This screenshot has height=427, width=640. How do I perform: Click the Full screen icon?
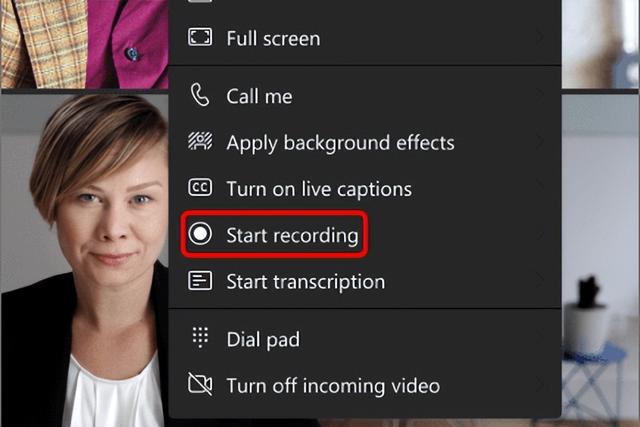click(200, 37)
